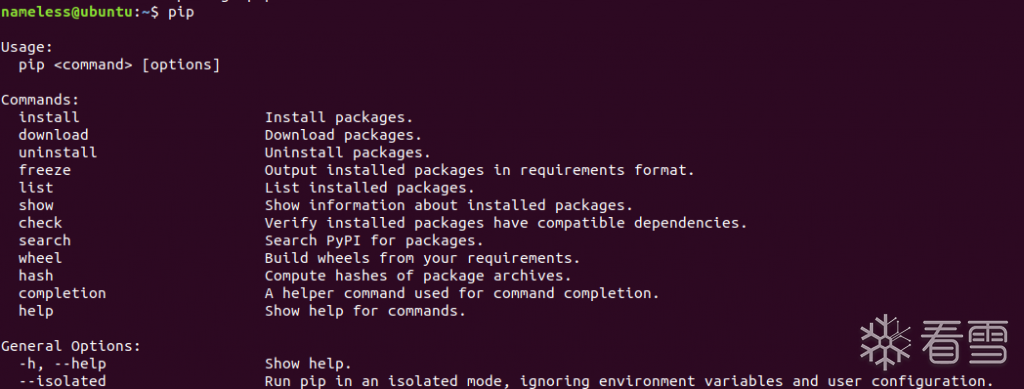Click the '-h, --help' option
1024x389 pixels.
coord(62,364)
